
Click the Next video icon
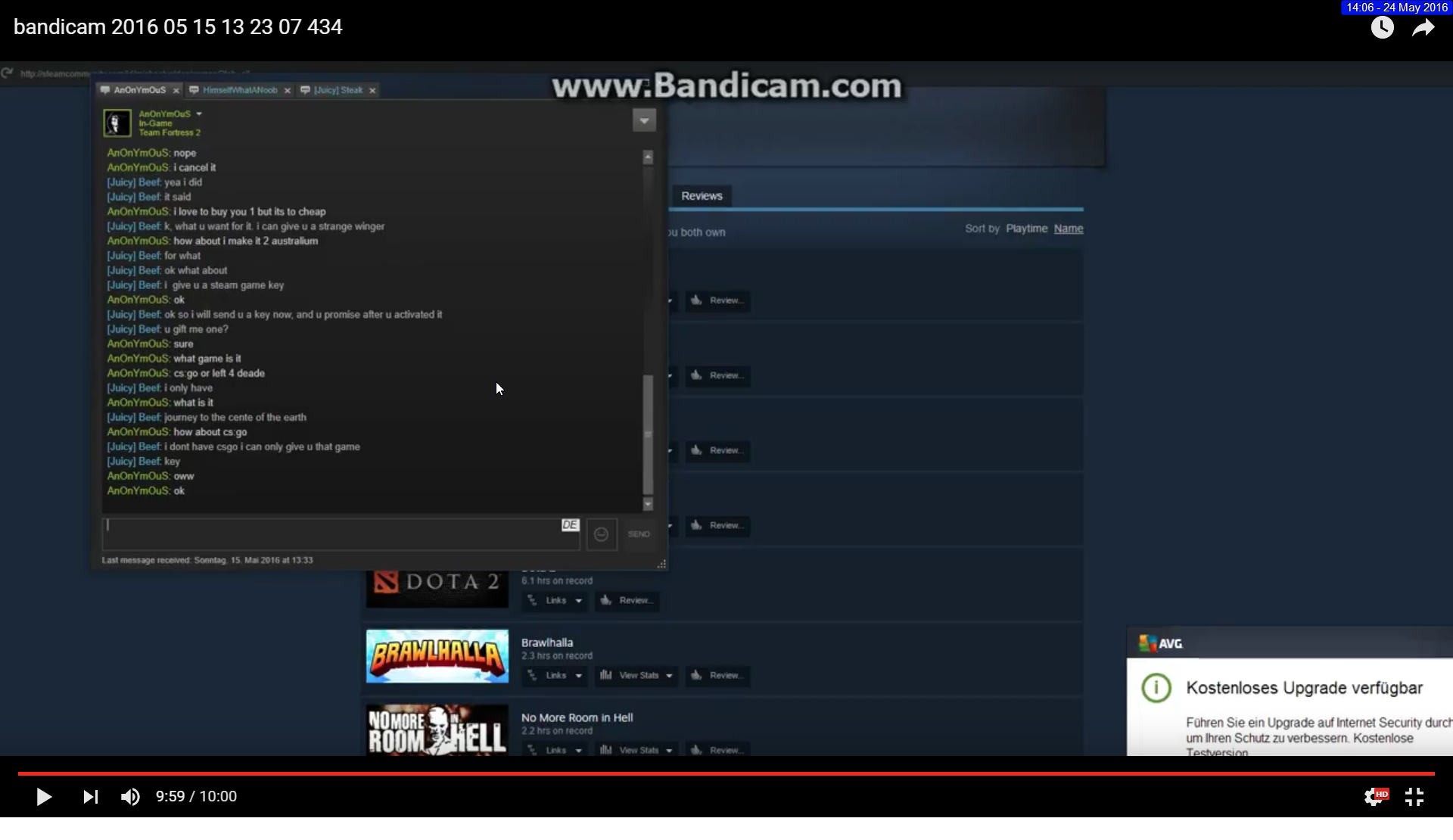[x=90, y=797]
